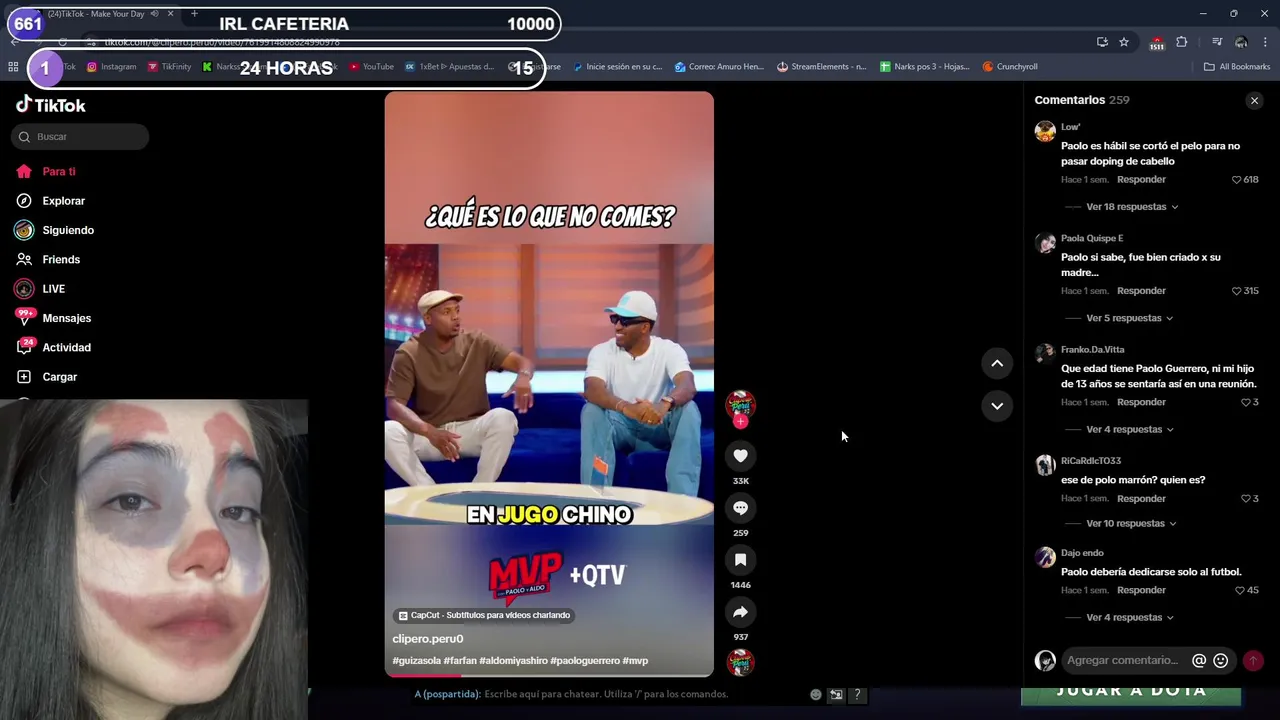The image size is (1280, 720).
Task: Open the Crunchyroll bookmark
Action: pyautogui.click(x=1010, y=67)
